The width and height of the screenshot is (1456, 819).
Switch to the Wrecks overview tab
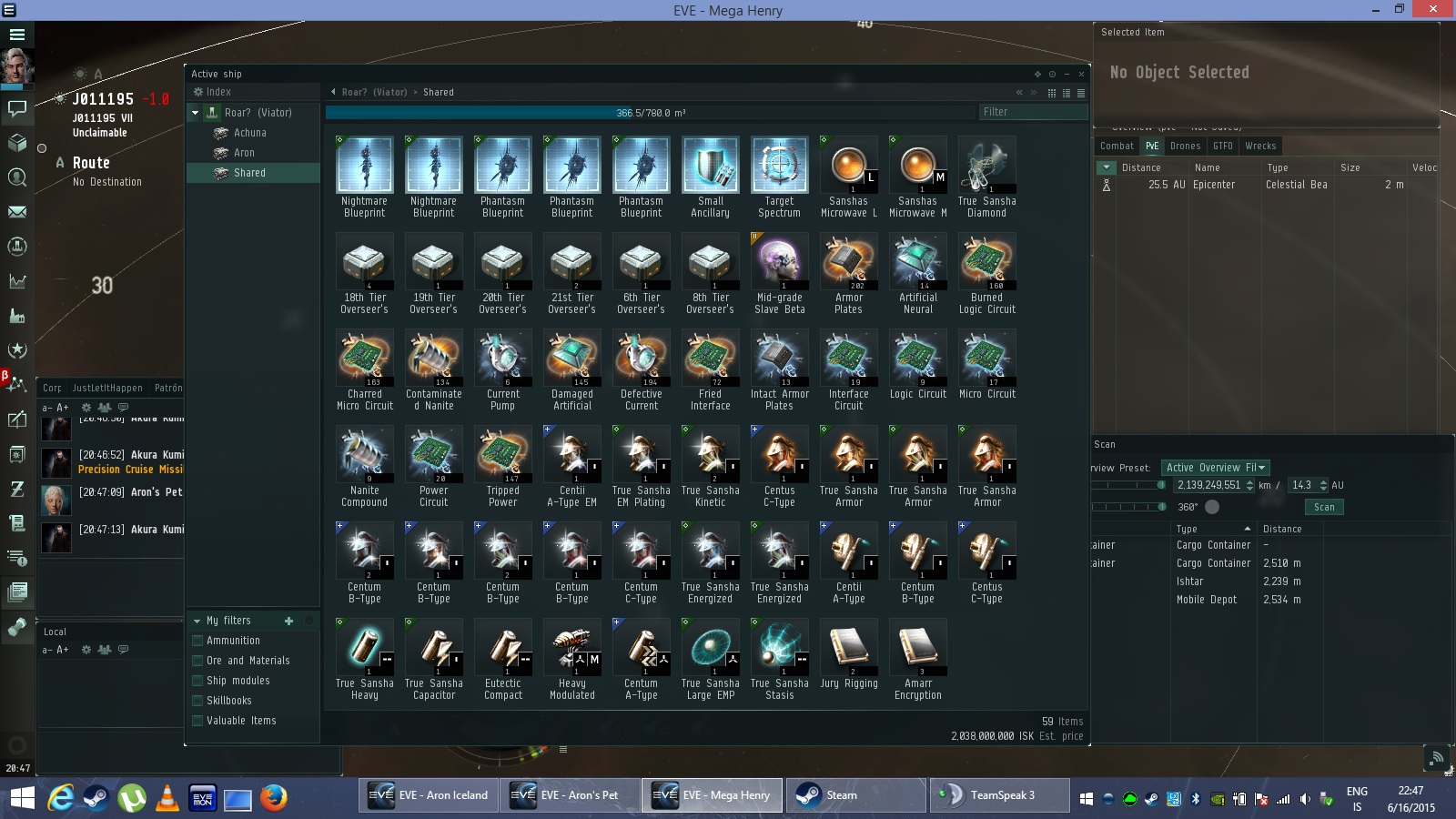click(1260, 146)
